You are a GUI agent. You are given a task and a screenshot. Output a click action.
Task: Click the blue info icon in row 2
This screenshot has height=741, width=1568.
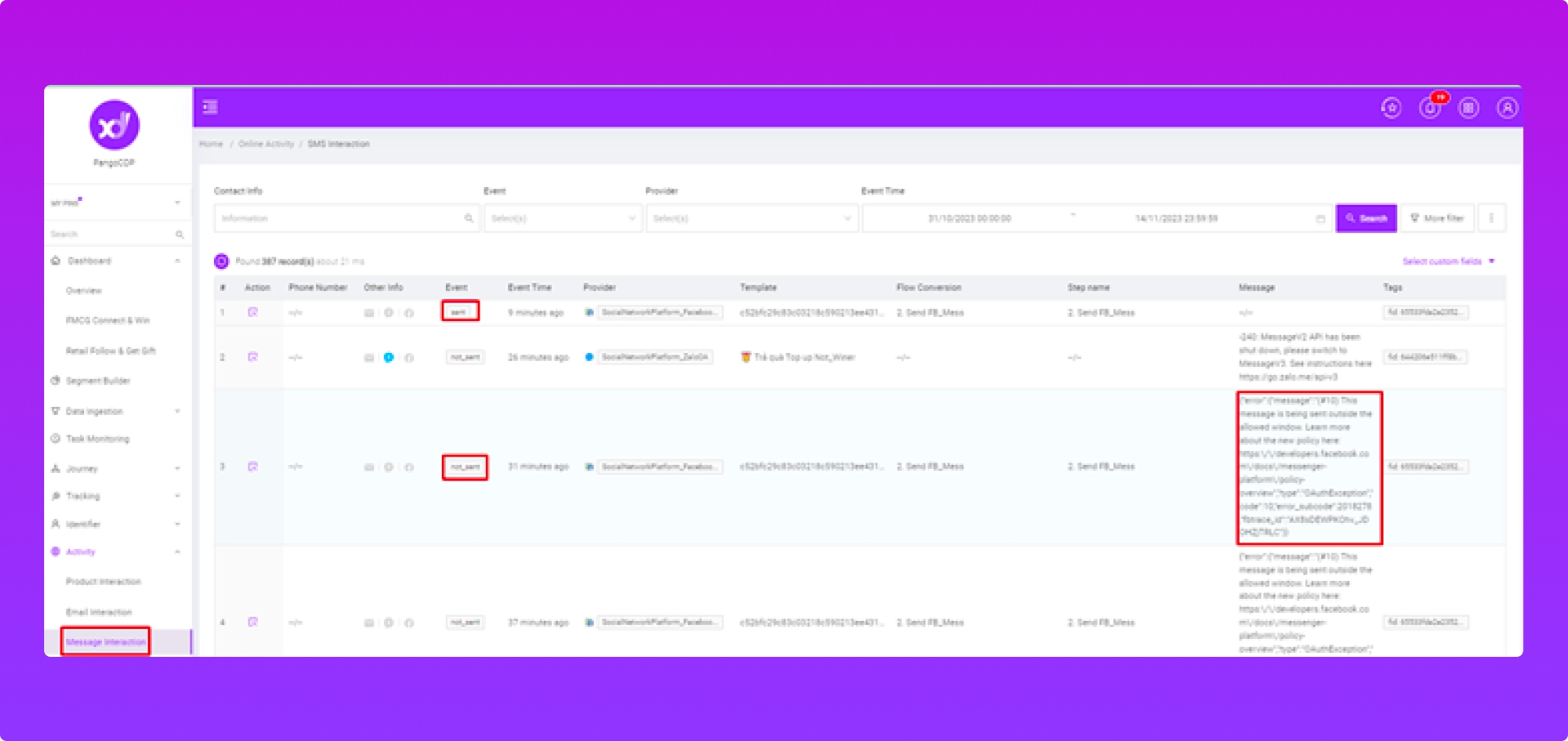389,357
